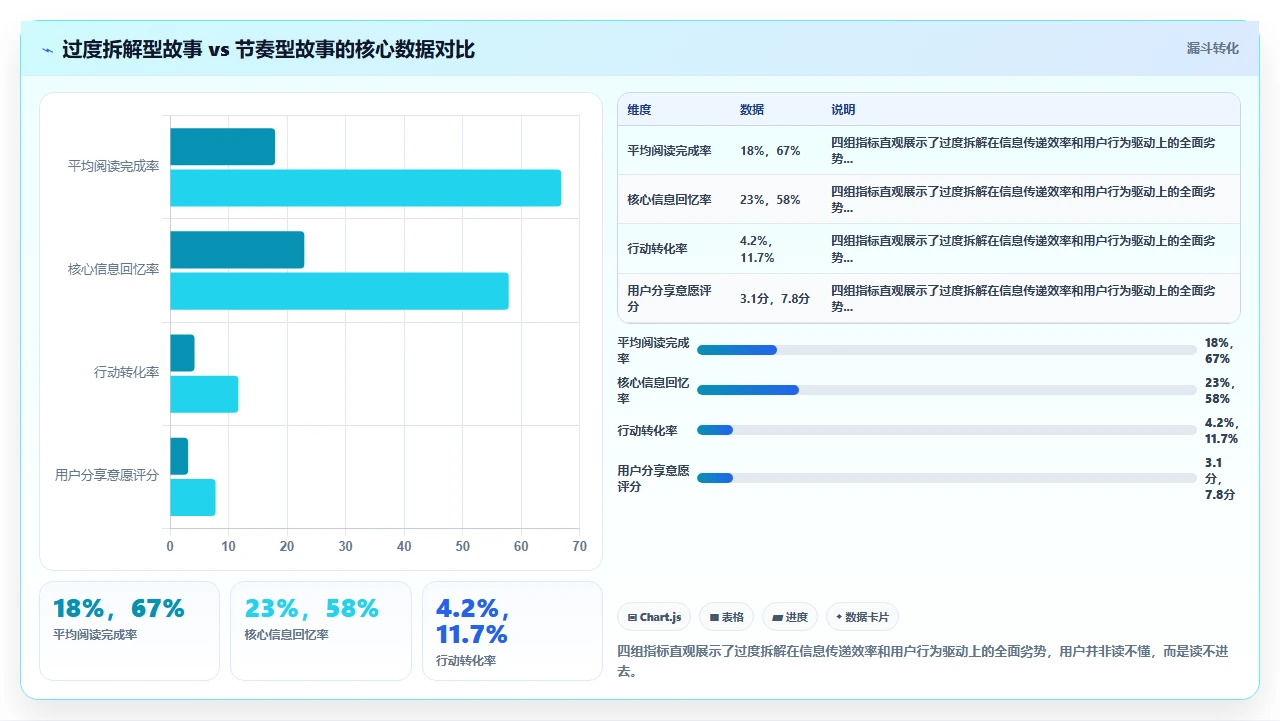Open the 4.2%，11.7% data card
This screenshot has width=1280, height=721.
(512, 631)
